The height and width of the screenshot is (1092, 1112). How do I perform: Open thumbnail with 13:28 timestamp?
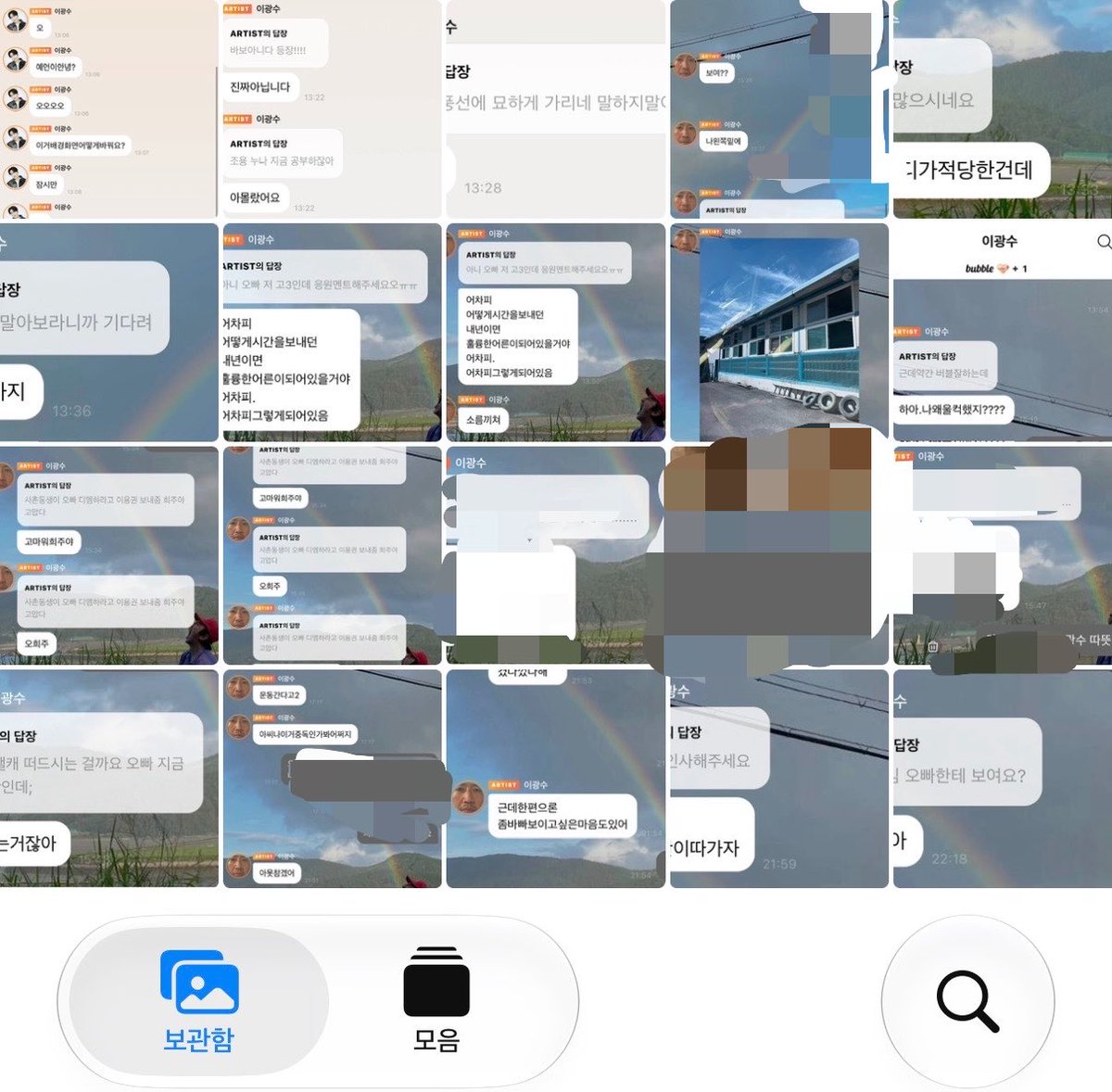(x=555, y=108)
